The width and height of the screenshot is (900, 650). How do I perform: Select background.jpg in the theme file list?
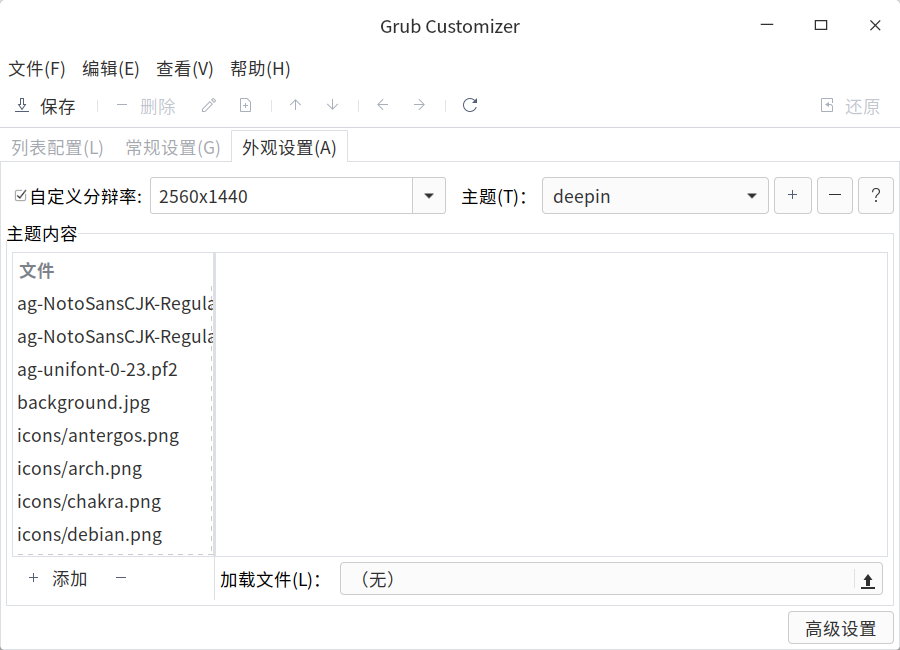coord(83,402)
